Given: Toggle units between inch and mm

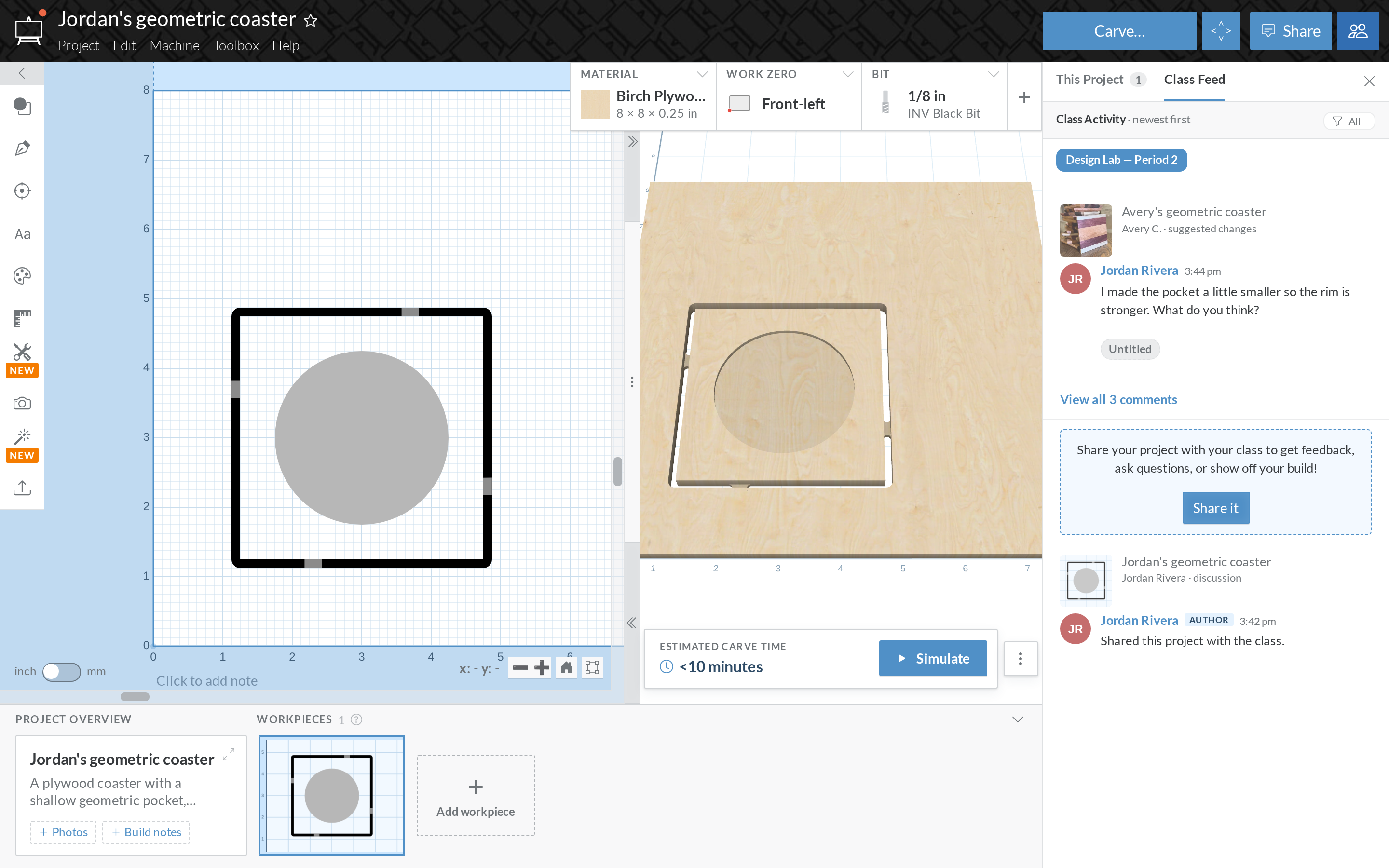Looking at the screenshot, I should coord(61,672).
